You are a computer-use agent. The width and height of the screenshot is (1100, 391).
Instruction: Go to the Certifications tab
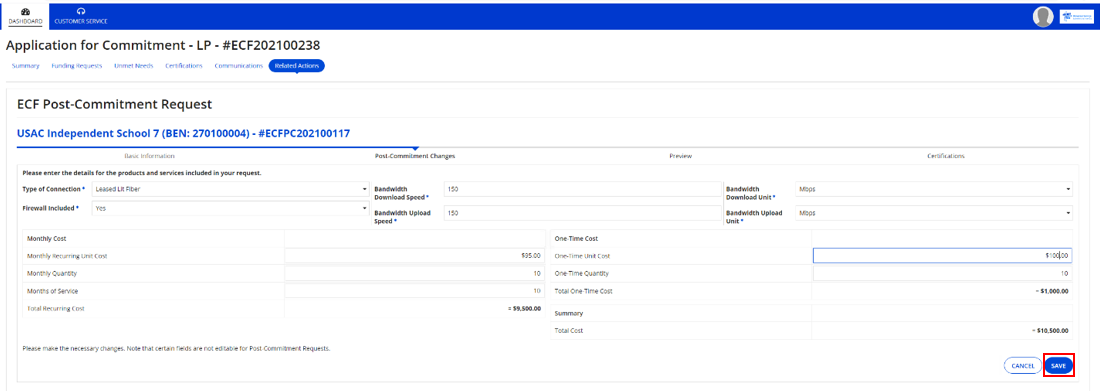(x=184, y=66)
